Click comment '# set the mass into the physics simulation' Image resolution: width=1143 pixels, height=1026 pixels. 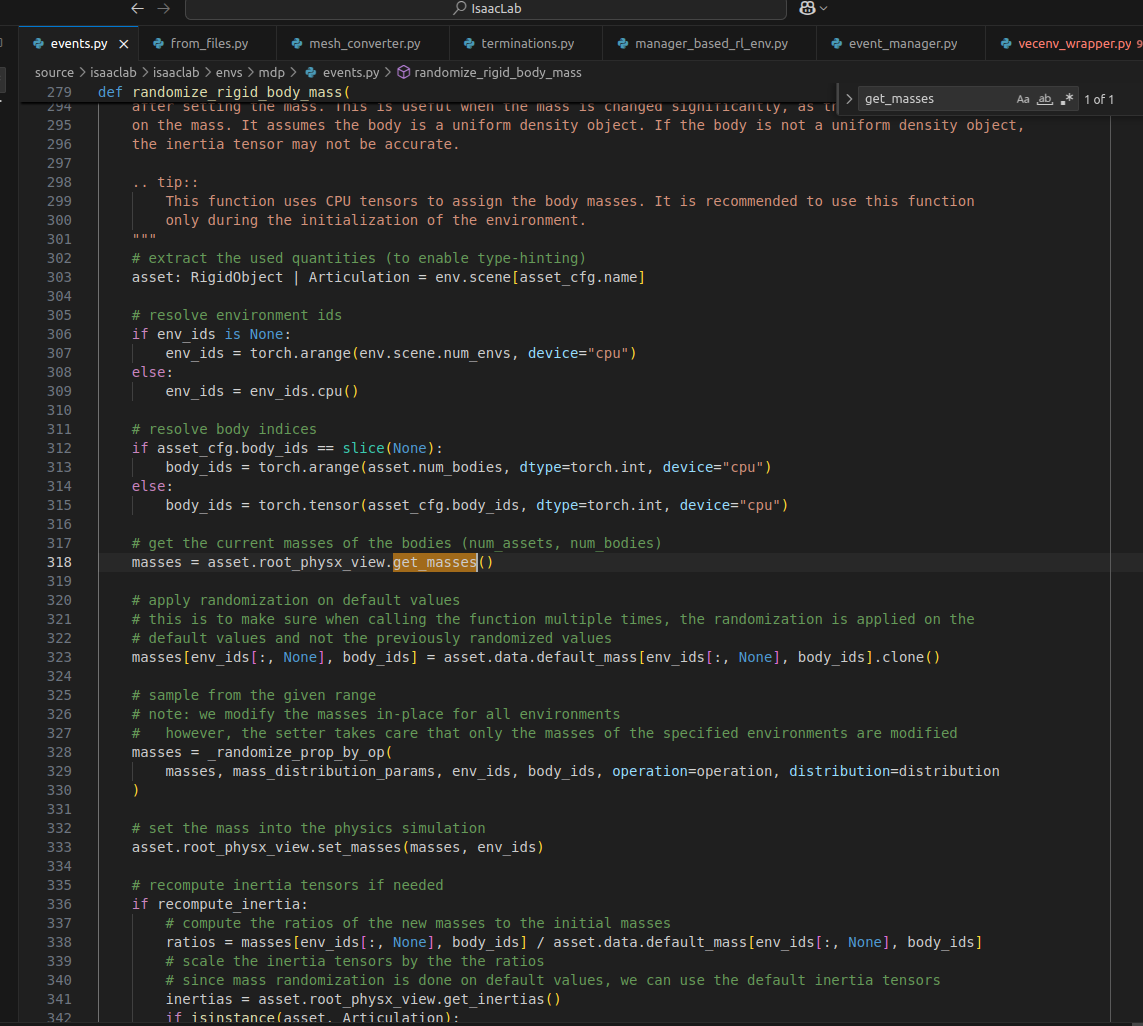pyautogui.click(x=308, y=828)
